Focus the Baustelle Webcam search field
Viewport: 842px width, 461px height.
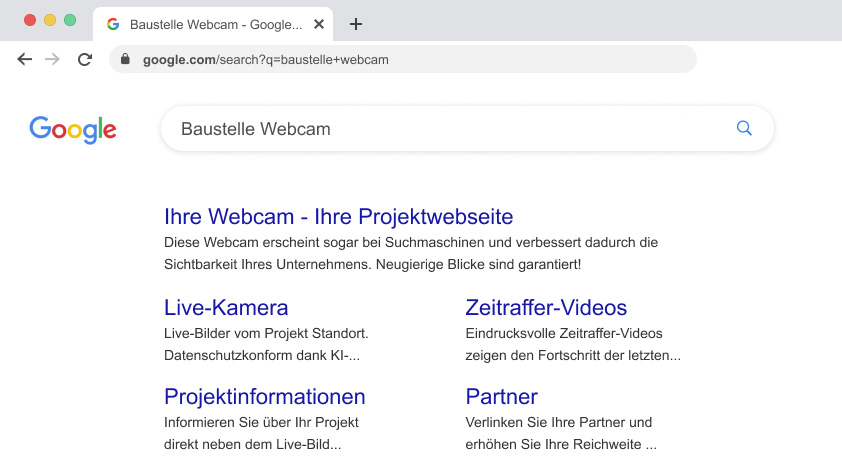tap(467, 129)
